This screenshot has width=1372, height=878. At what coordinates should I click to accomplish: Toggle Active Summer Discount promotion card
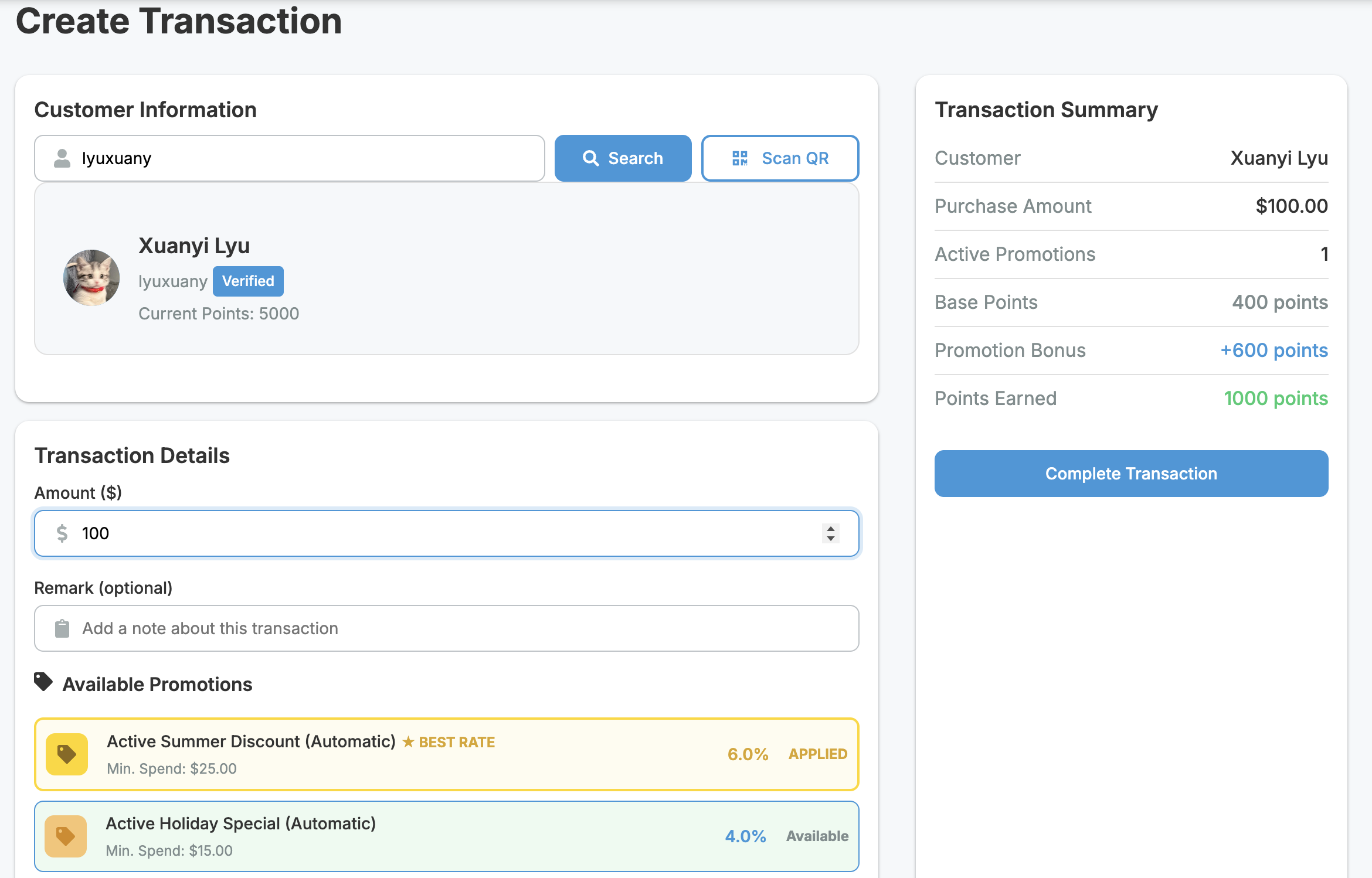point(447,754)
